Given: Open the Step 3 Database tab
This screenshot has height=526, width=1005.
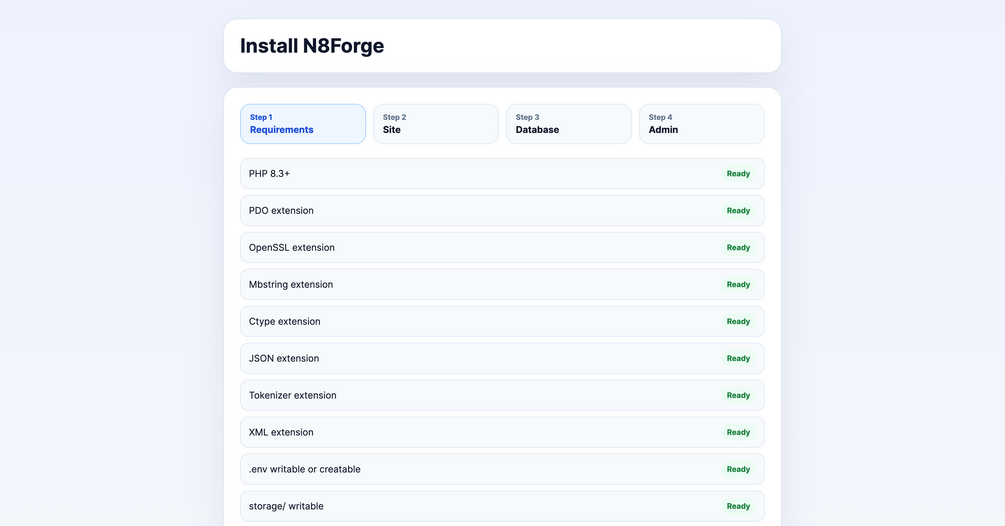Looking at the screenshot, I should point(569,124).
